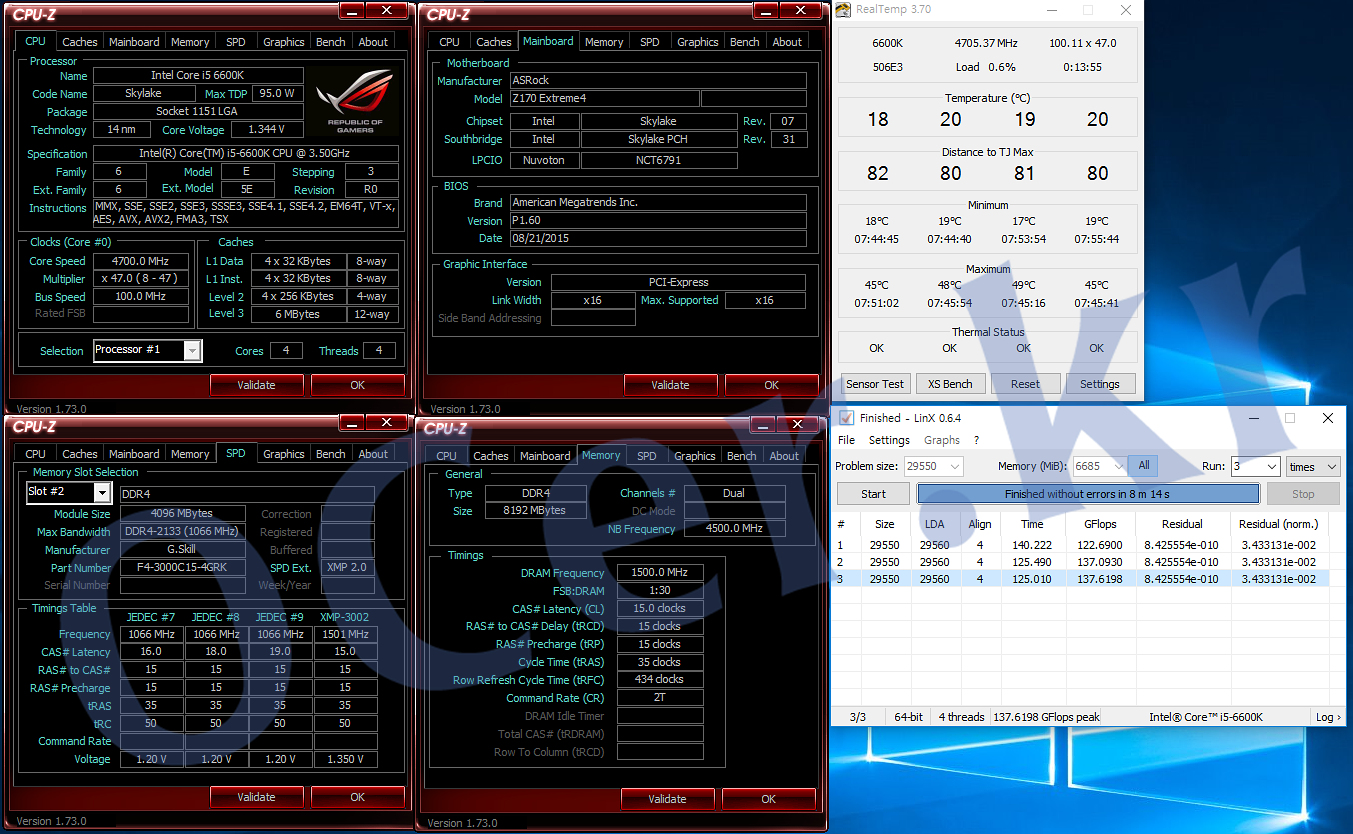Image resolution: width=1353 pixels, height=834 pixels.
Task: Click the XMP-3002 column header in Timings Table
Action: pyautogui.click(x=344, y=616)
